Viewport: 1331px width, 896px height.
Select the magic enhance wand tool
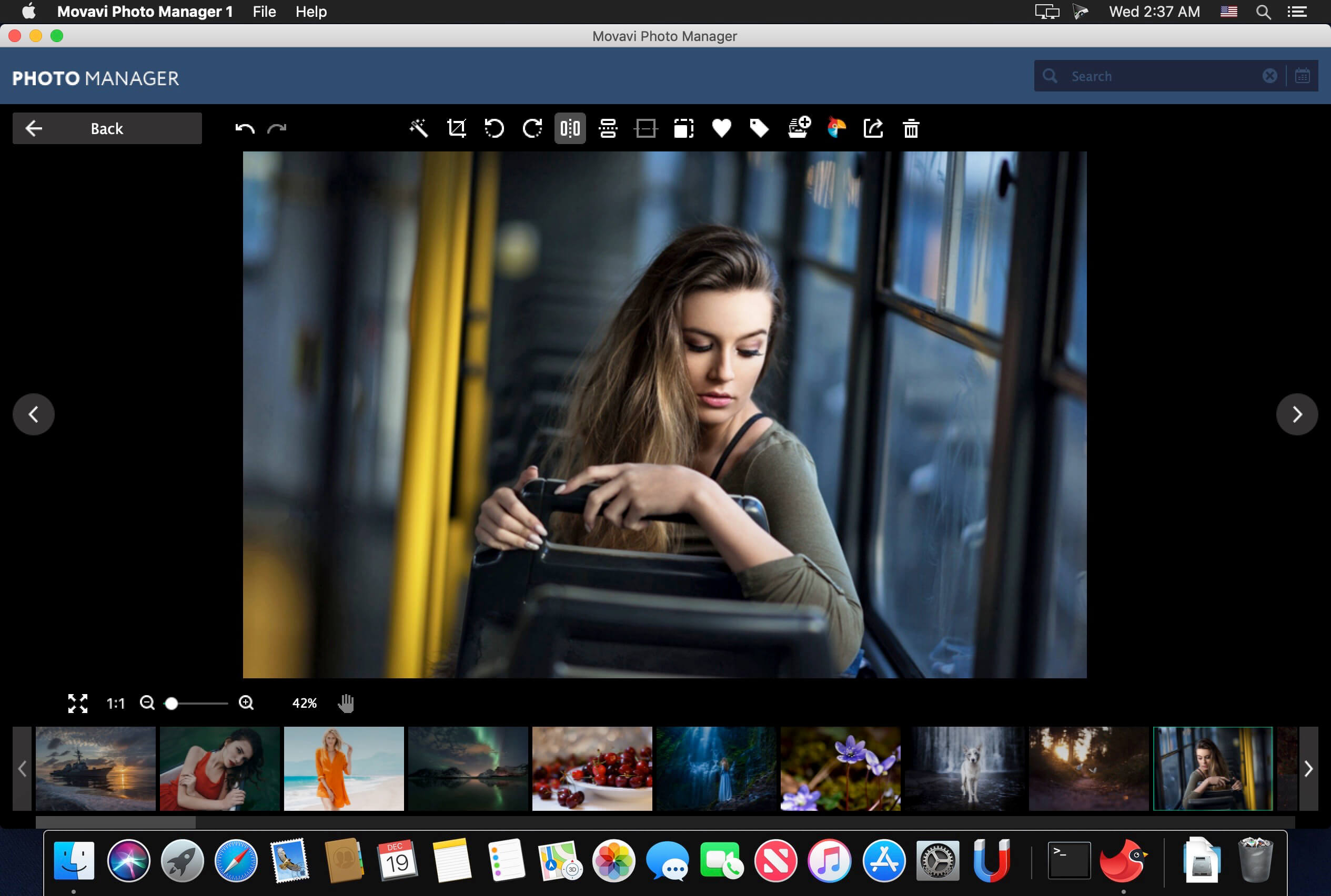tap(419, 128)
